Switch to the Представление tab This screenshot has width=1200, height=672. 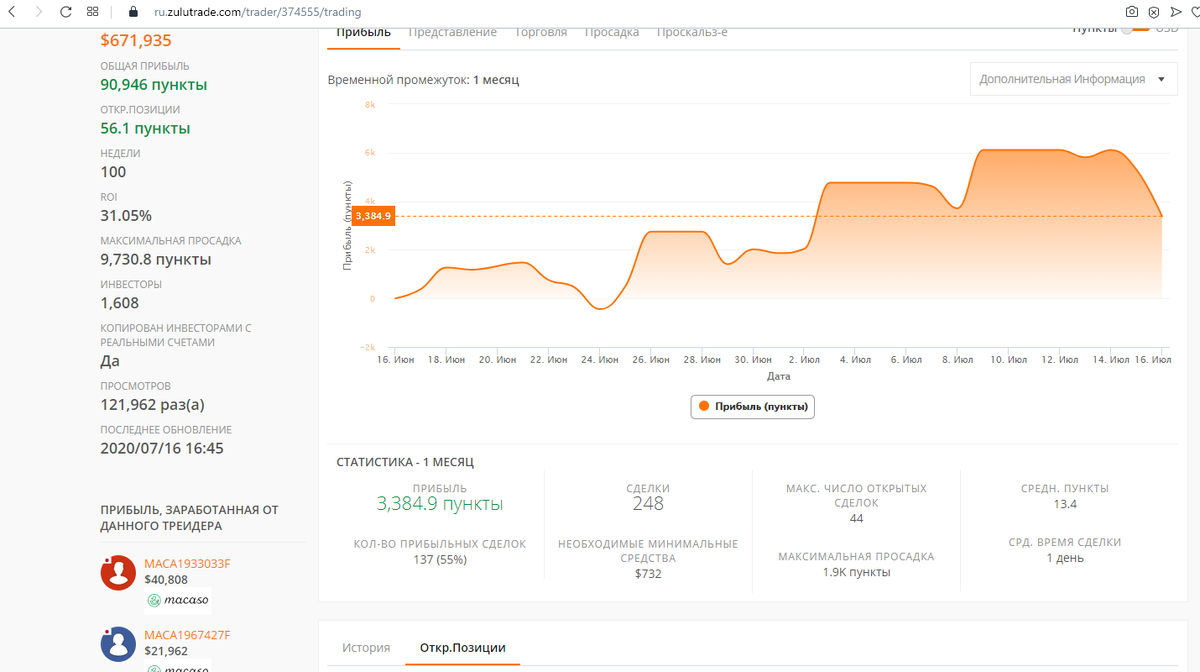(x=453, y=32)
